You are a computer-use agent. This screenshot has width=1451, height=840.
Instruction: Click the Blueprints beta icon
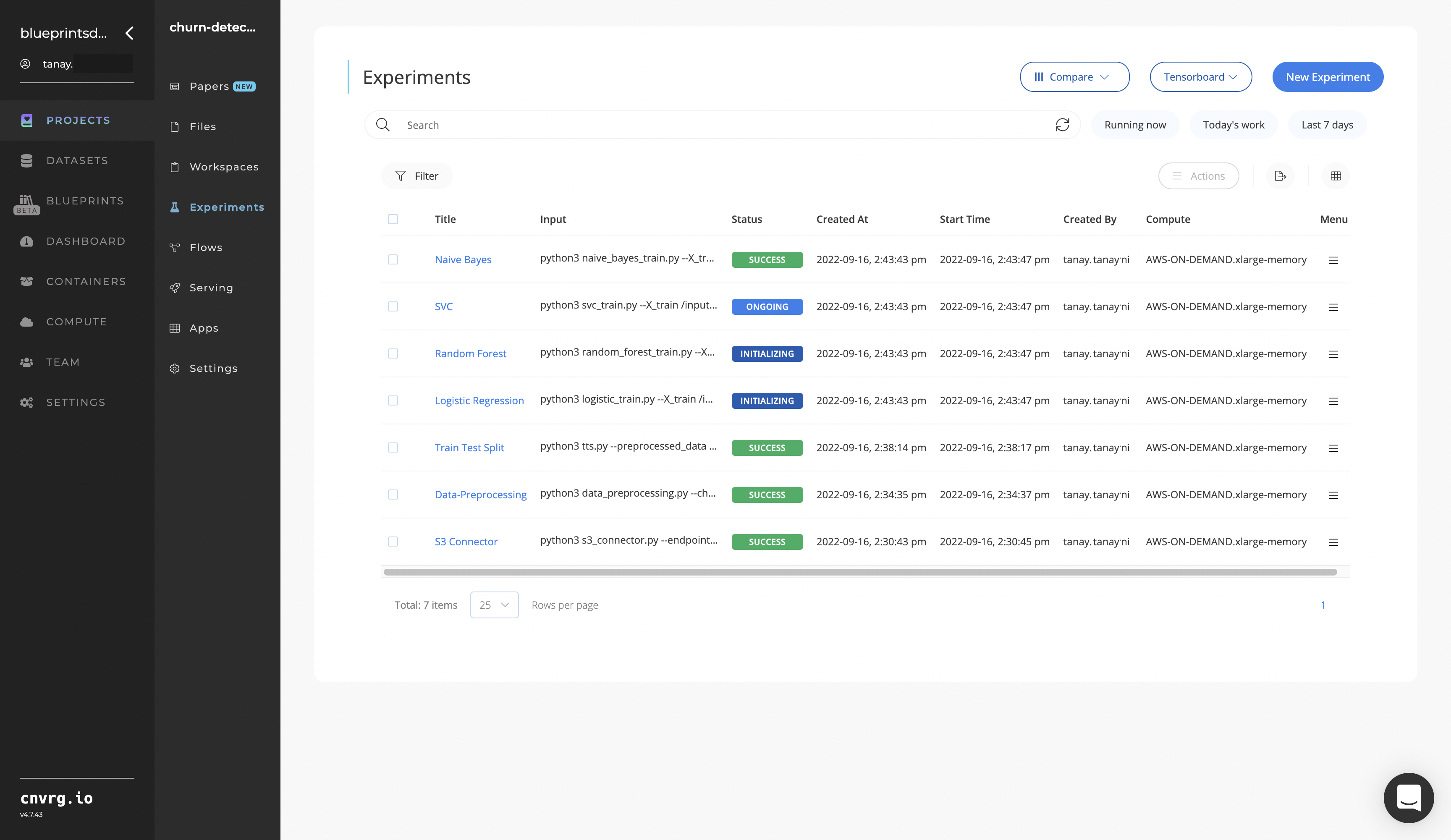point(26,204)
